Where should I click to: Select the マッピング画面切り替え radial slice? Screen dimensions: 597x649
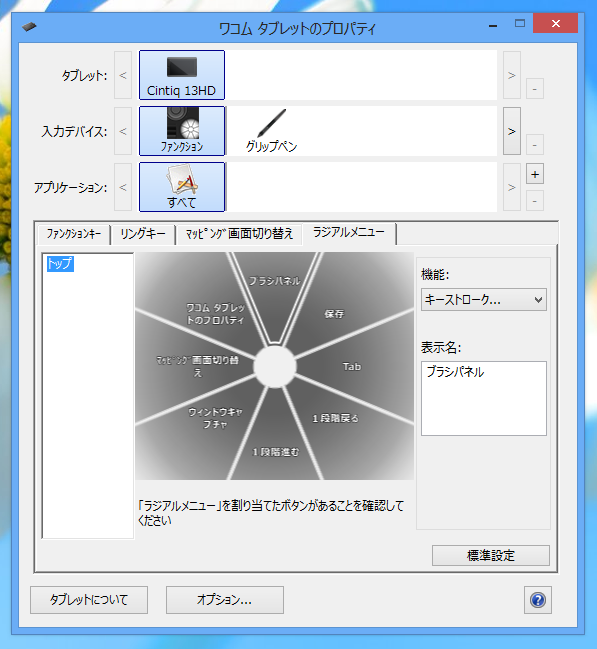pyautogui.click(x=197, y=366)
